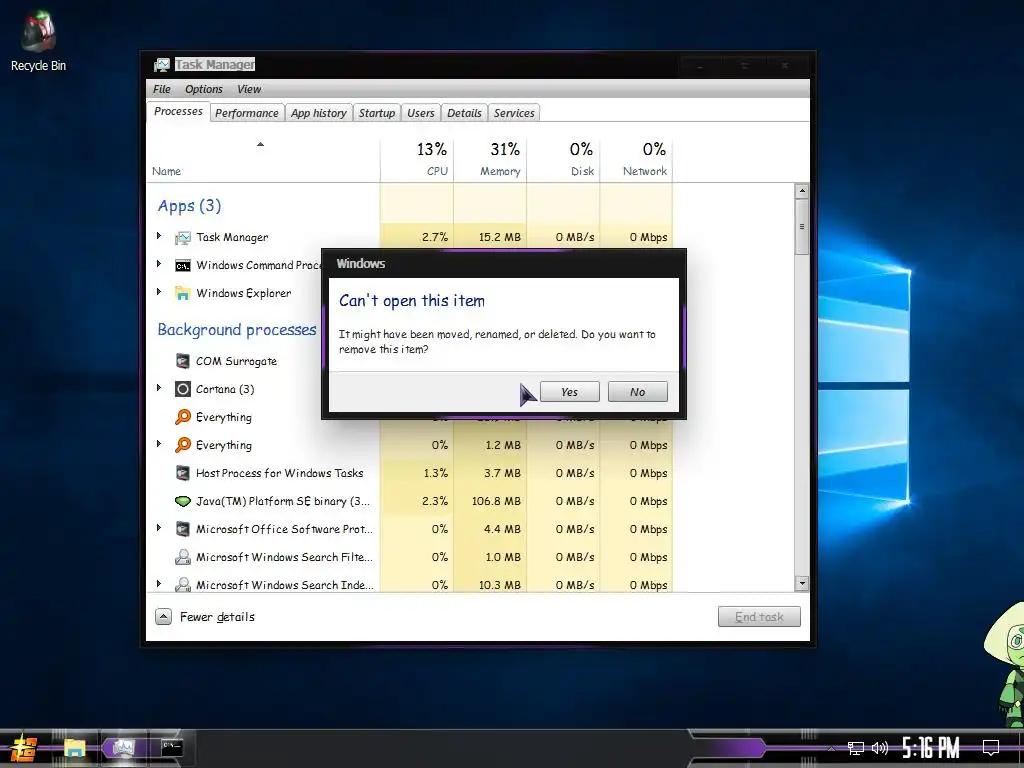Click the volume speaker tray icon
The image size is (1024, 768).
coord(880,748)
